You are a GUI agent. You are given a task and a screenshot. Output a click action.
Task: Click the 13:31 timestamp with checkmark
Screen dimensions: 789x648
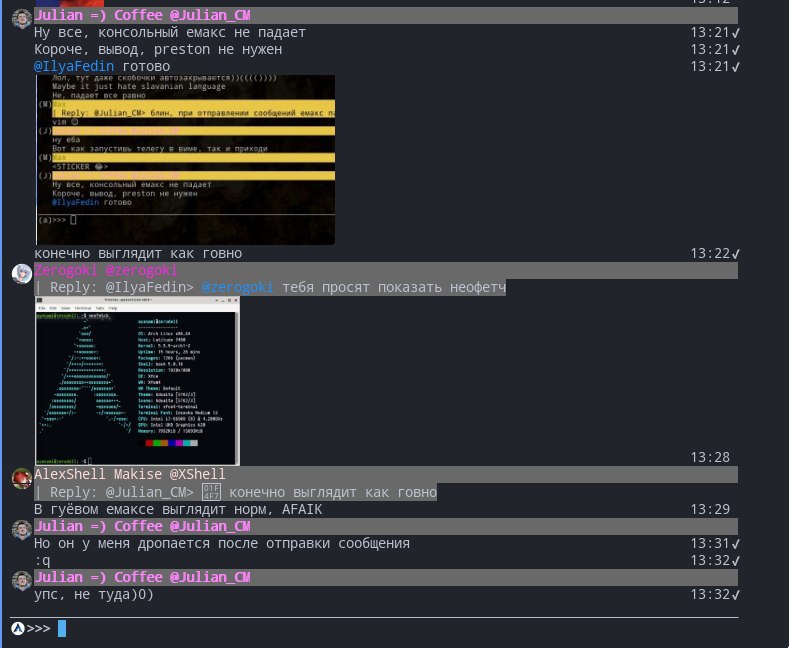715,543
